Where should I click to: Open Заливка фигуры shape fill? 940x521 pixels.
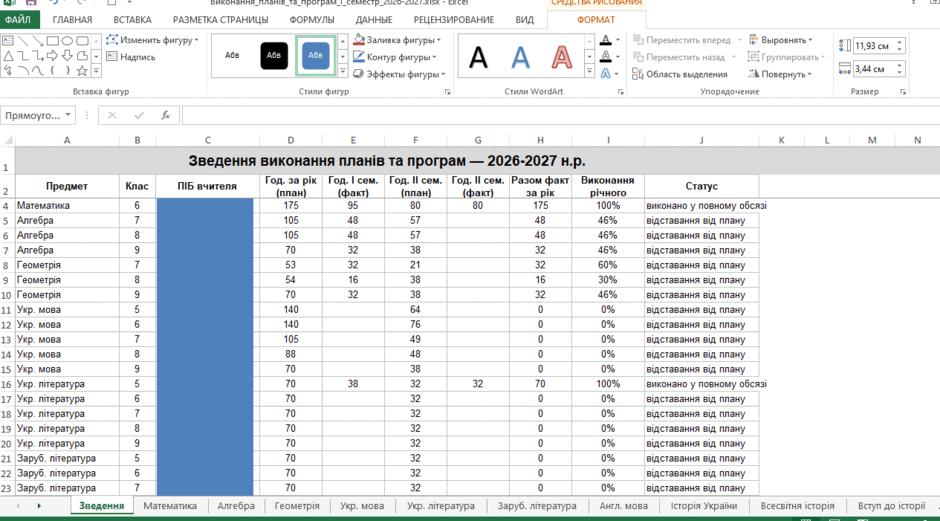(397, 40)
